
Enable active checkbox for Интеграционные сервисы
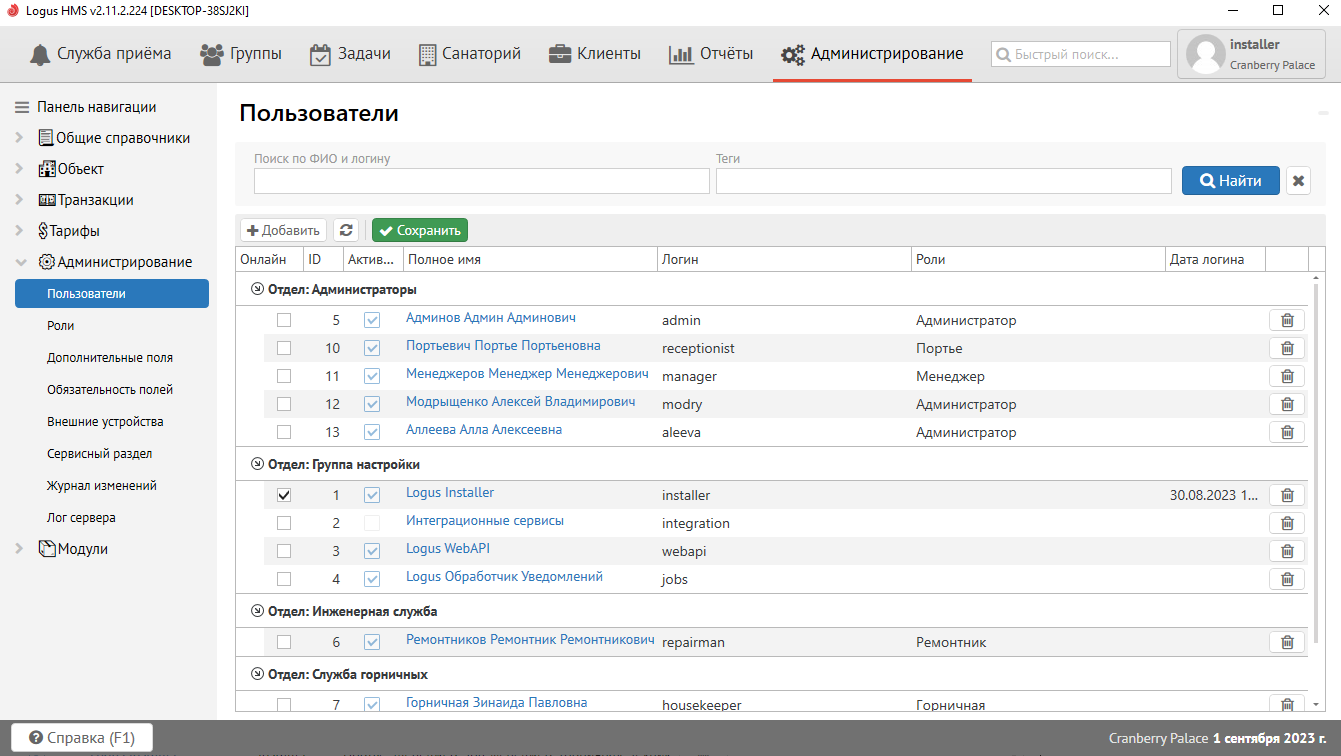pos(372,523)
